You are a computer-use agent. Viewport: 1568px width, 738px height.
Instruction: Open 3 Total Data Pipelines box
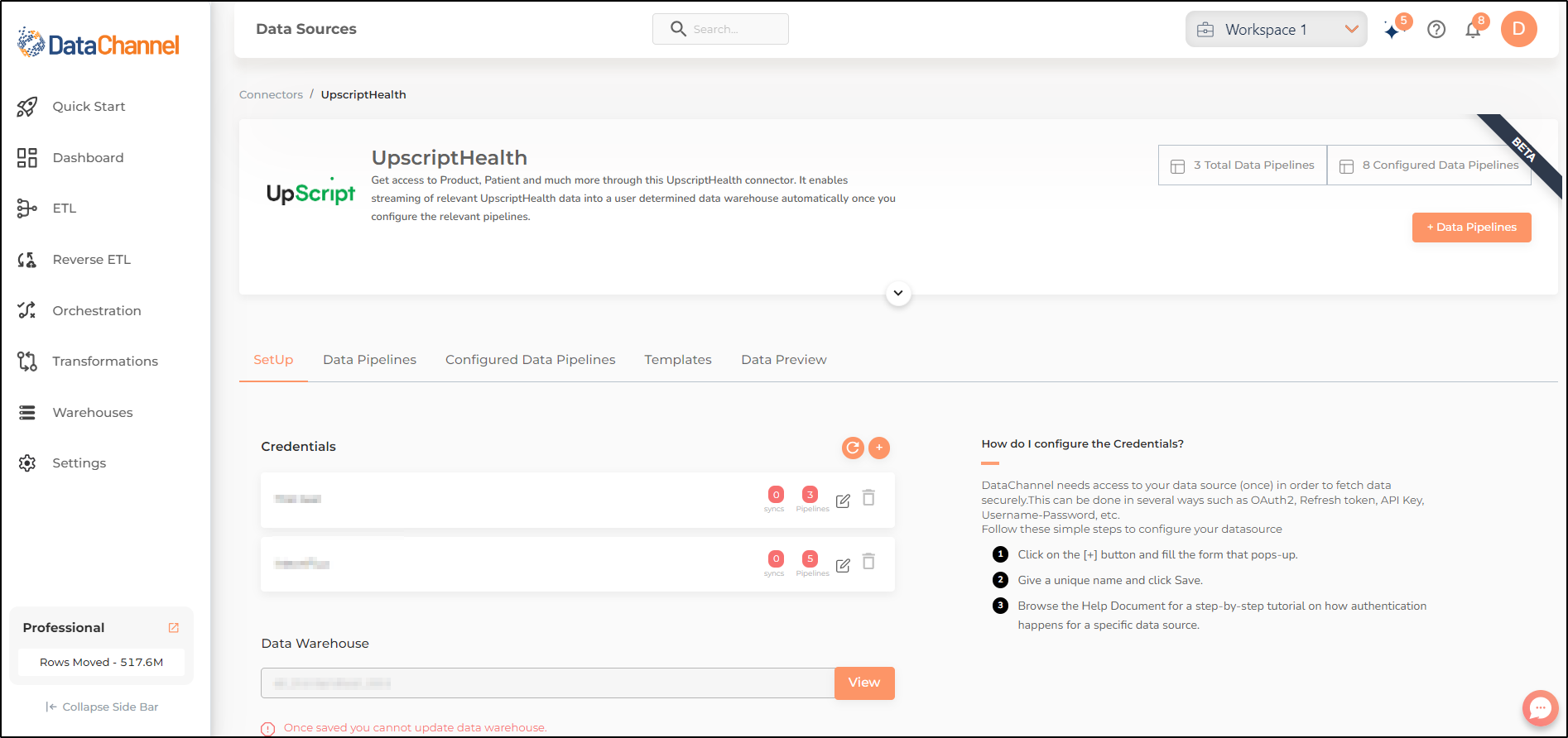click(1243, 165)
